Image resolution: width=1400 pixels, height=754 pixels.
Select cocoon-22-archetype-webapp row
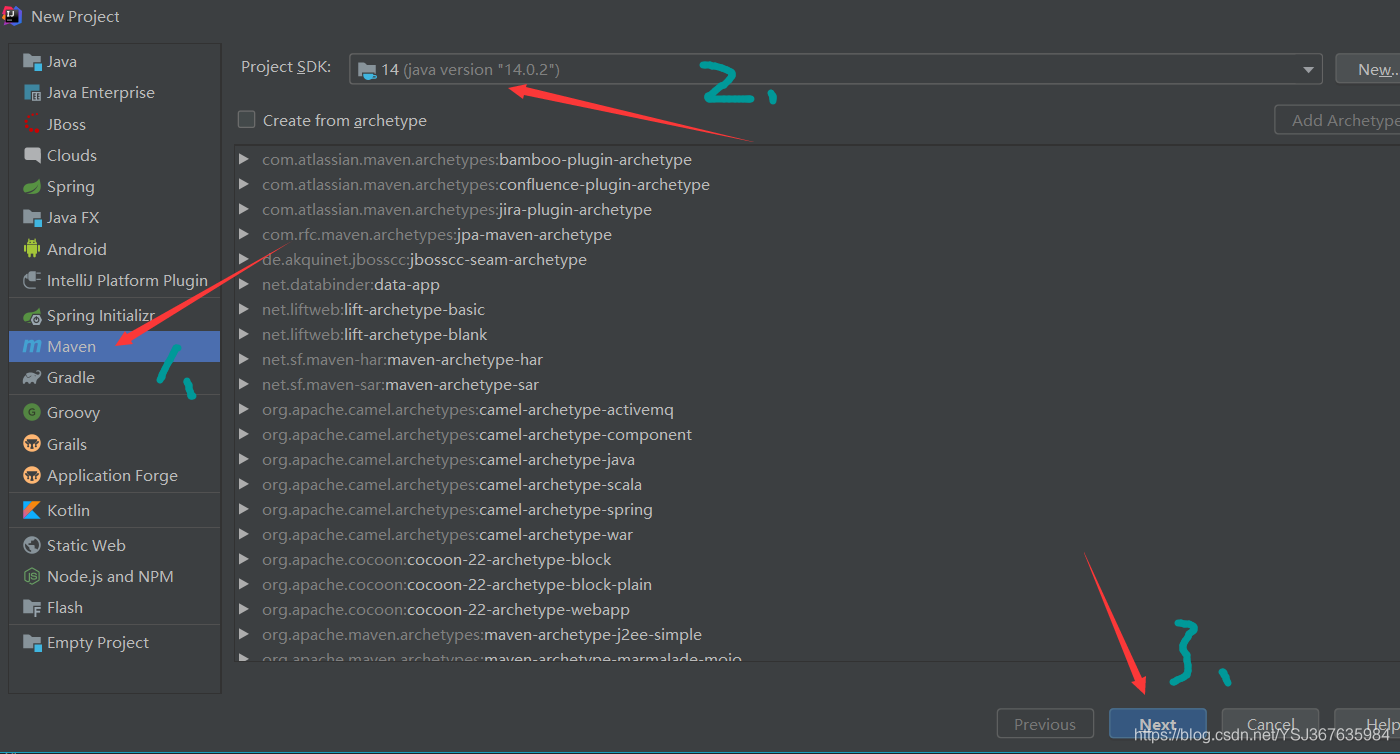817,609
